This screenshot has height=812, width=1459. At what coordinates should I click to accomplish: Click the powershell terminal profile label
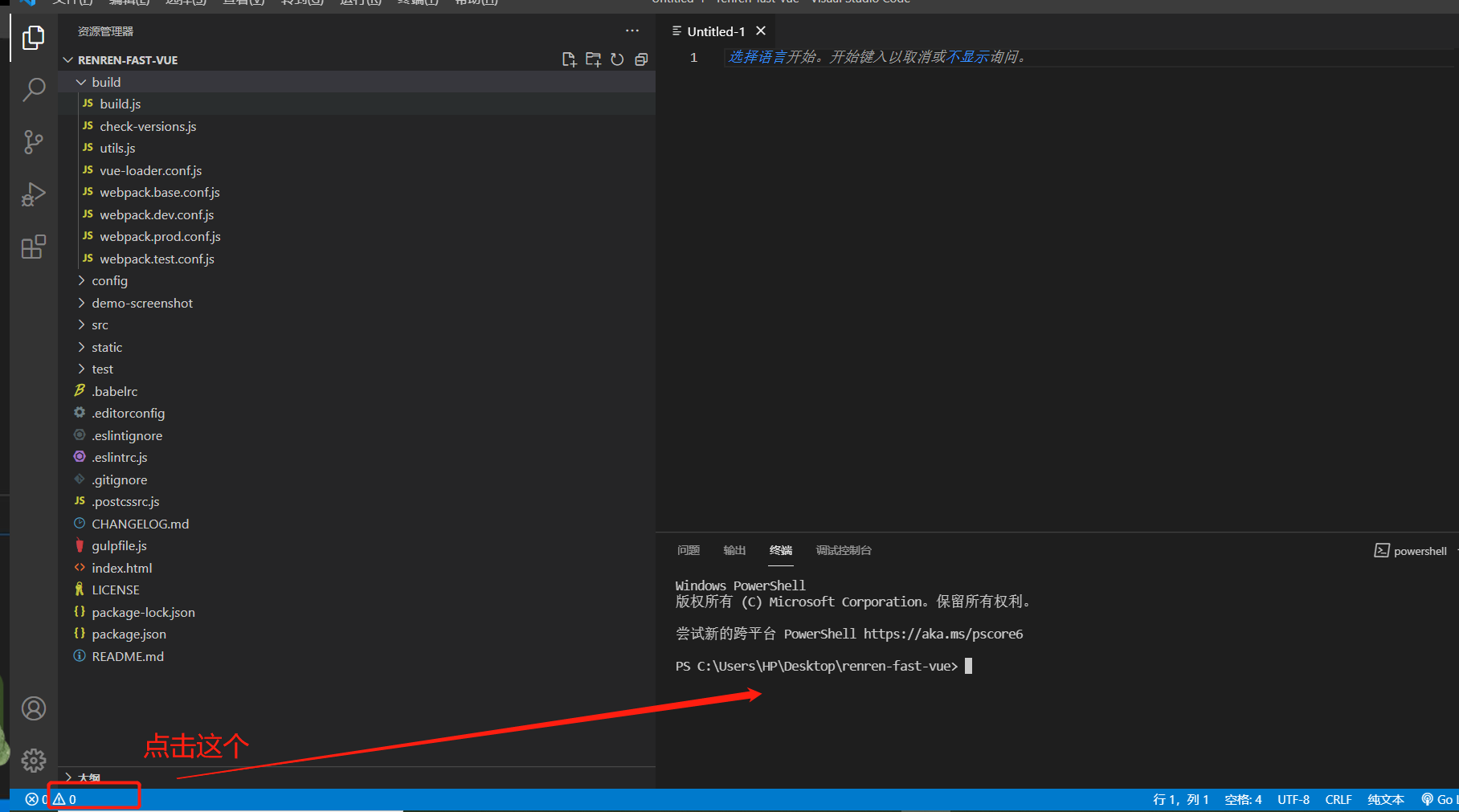pyautogui.click(x=1411, y=551)
